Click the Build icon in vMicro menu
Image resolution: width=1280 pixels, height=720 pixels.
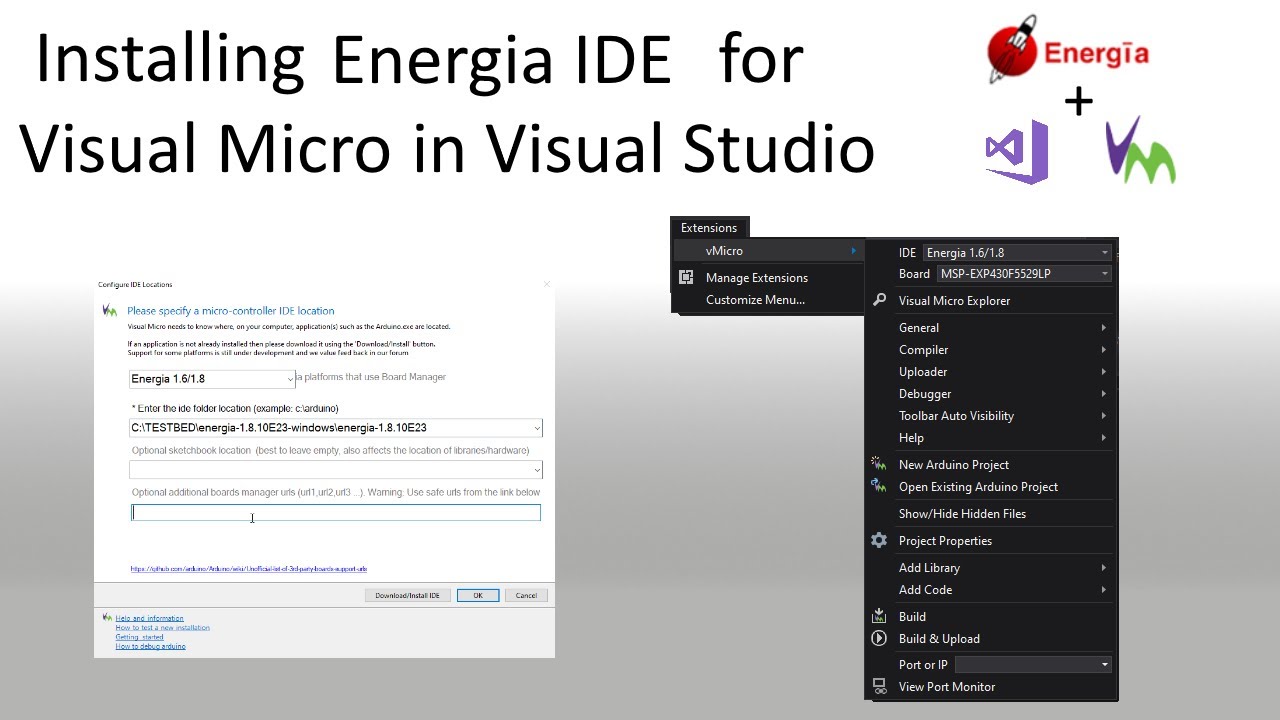tap(879, 616)
